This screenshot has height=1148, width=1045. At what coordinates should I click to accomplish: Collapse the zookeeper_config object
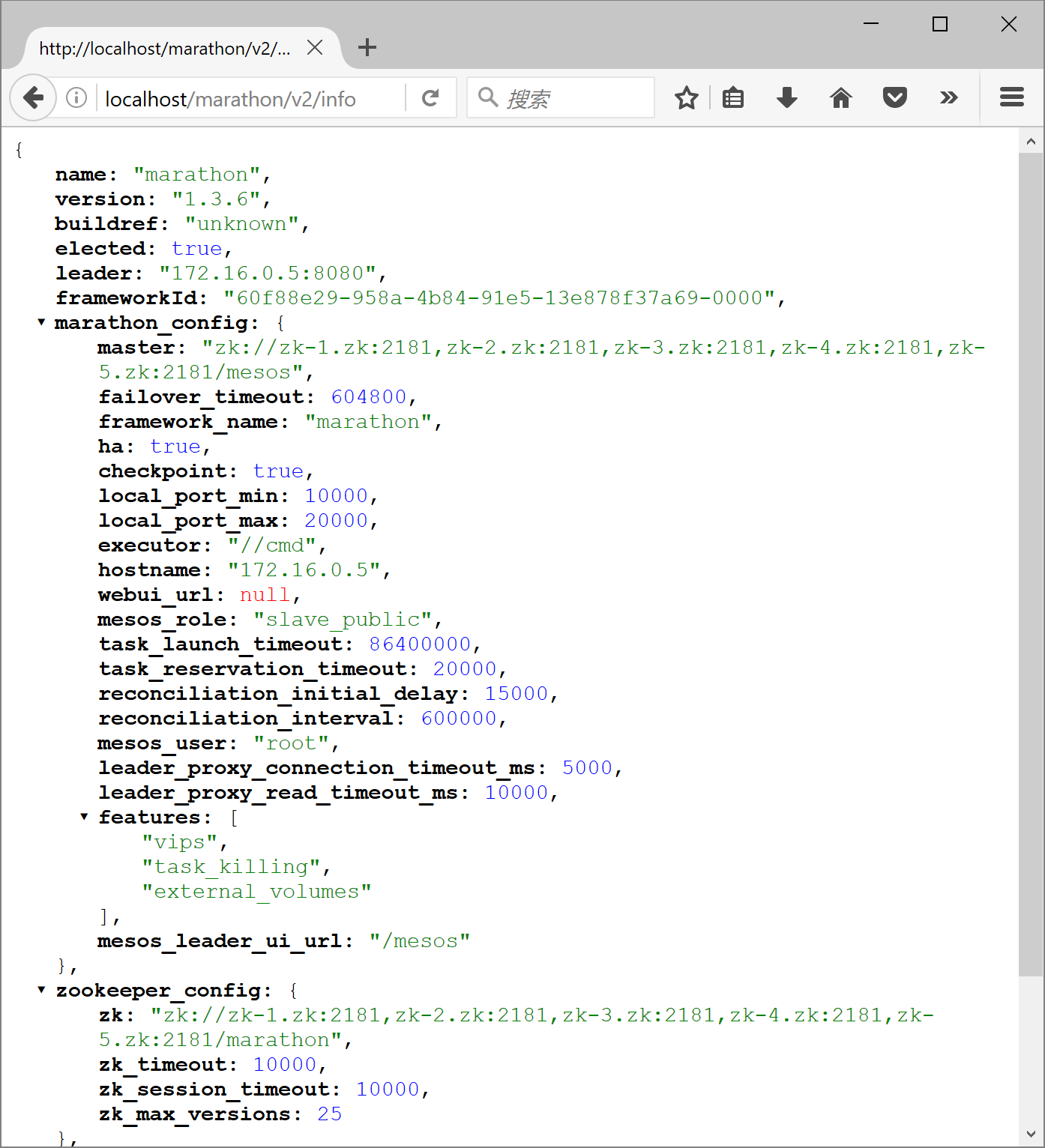(x=41, y=990)
